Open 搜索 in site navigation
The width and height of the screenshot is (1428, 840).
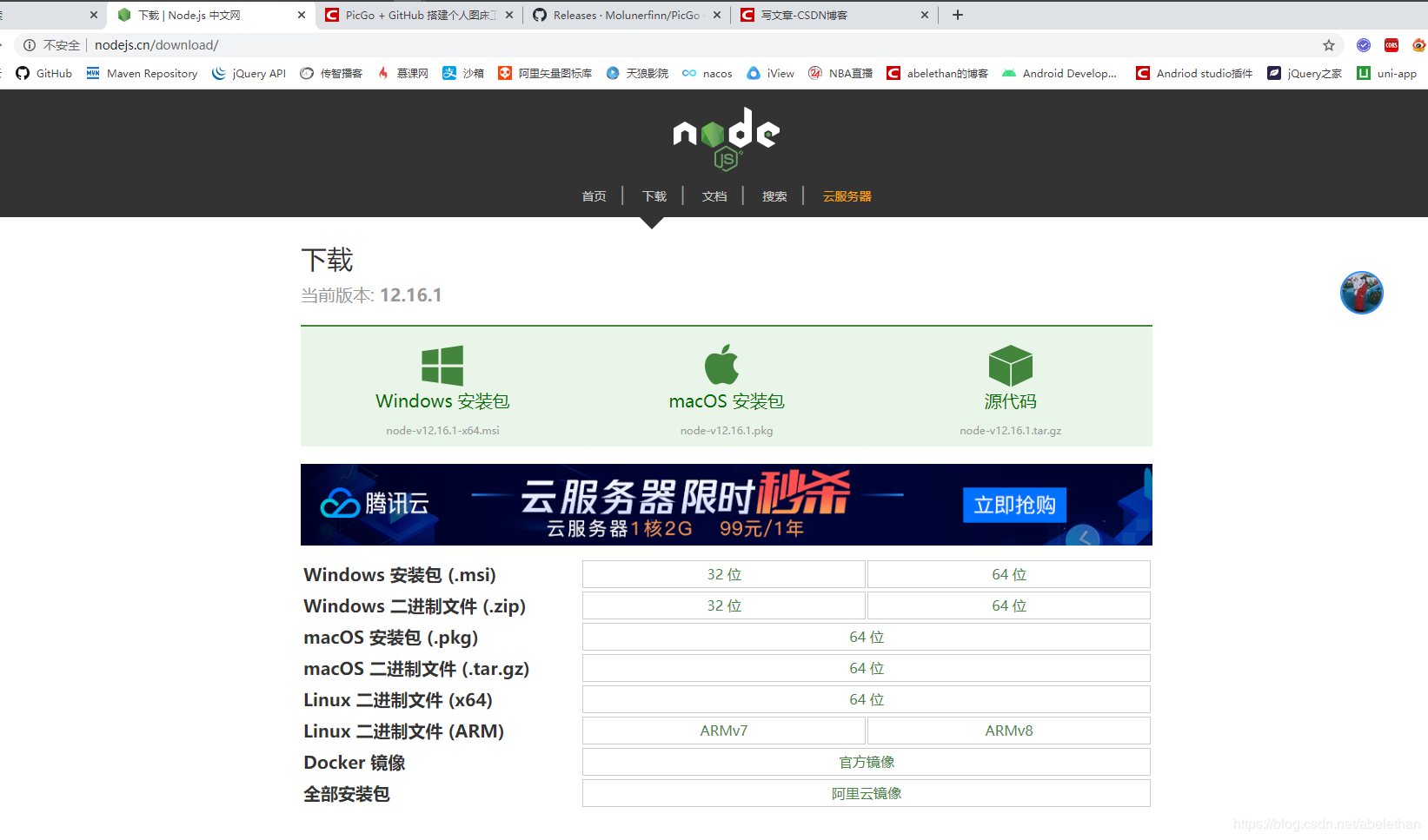click(x=774, y=196)
